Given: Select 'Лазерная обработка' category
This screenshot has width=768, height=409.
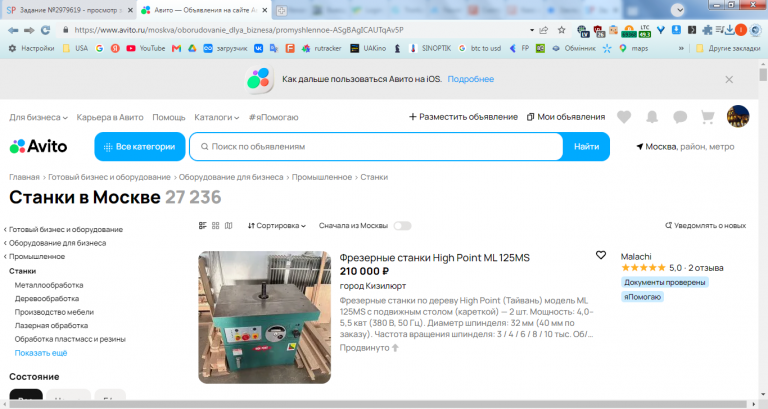Looking at the screenshot, I should point(51,325).
